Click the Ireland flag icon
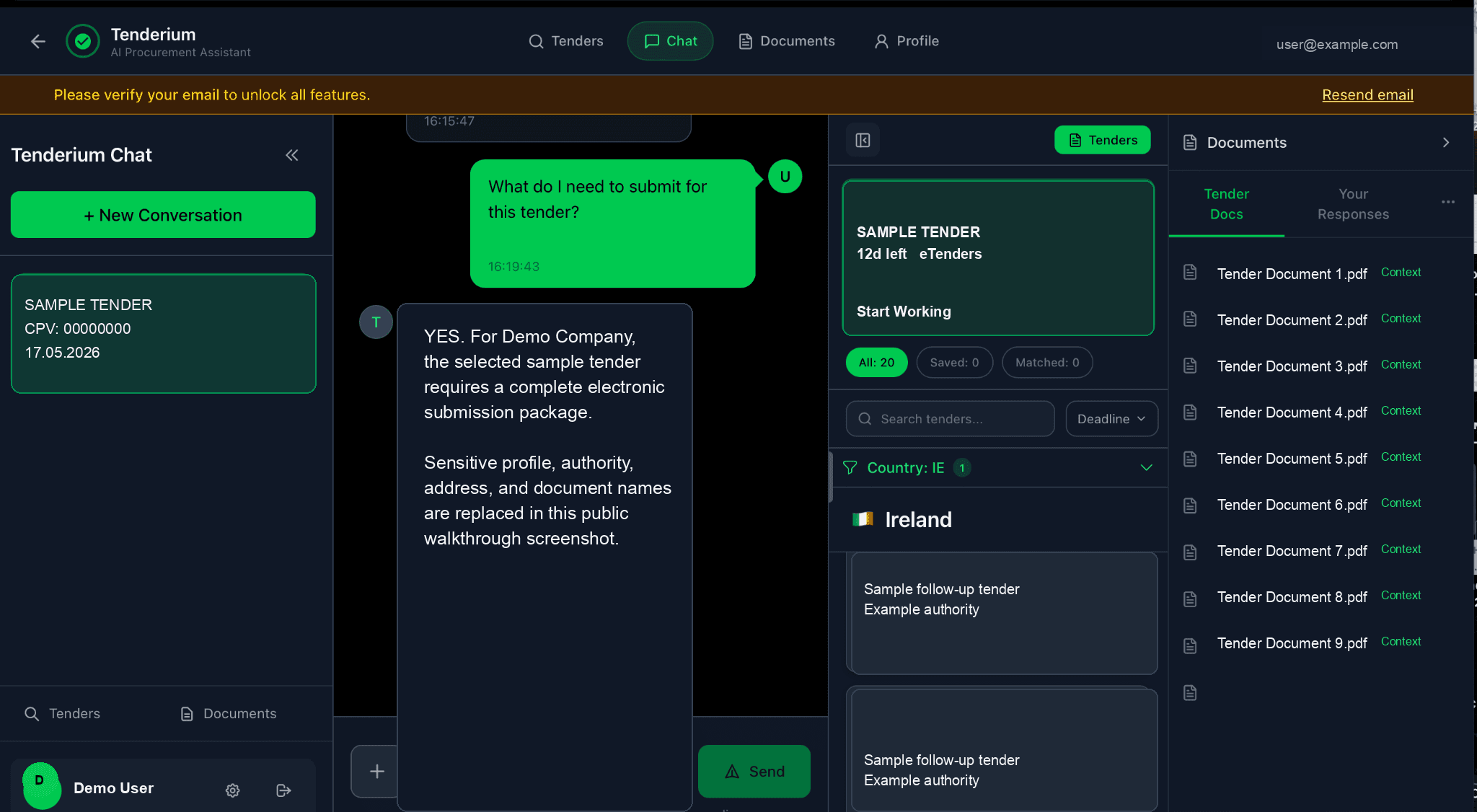 863,519
